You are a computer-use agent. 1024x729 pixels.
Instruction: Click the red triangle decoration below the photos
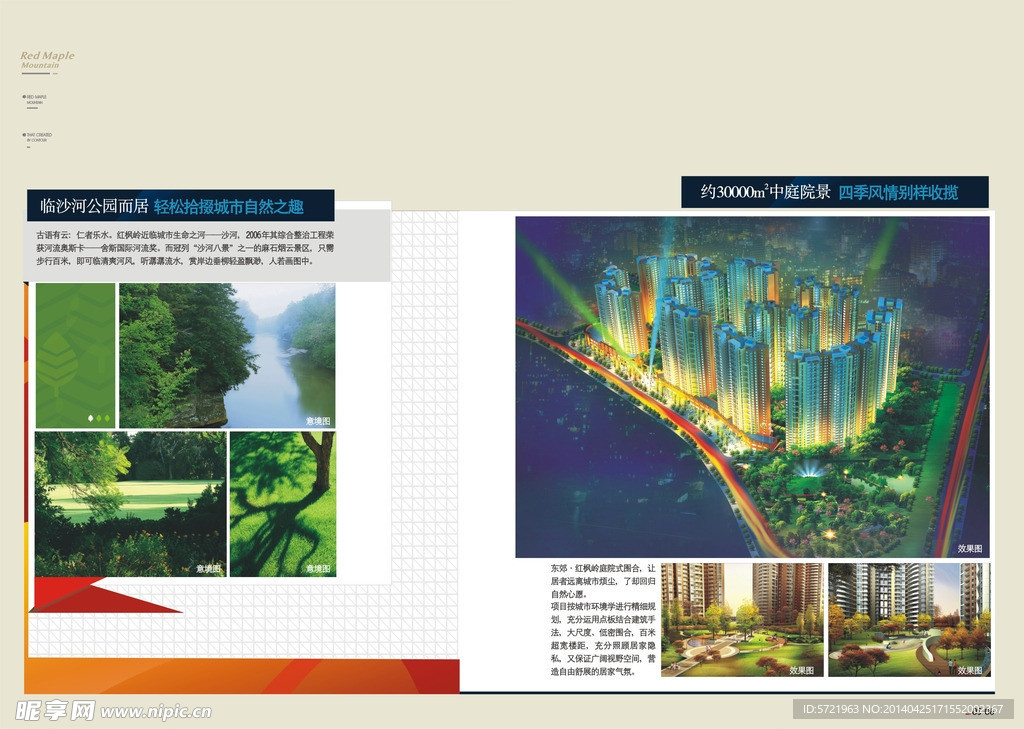(100, 596)
